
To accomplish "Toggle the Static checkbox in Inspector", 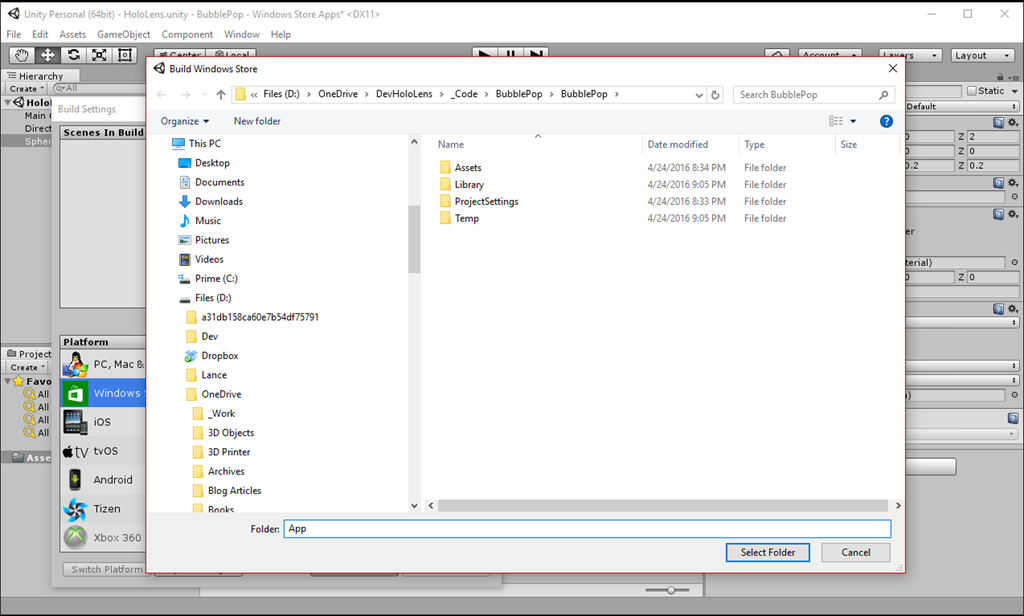I will [972, 91].
